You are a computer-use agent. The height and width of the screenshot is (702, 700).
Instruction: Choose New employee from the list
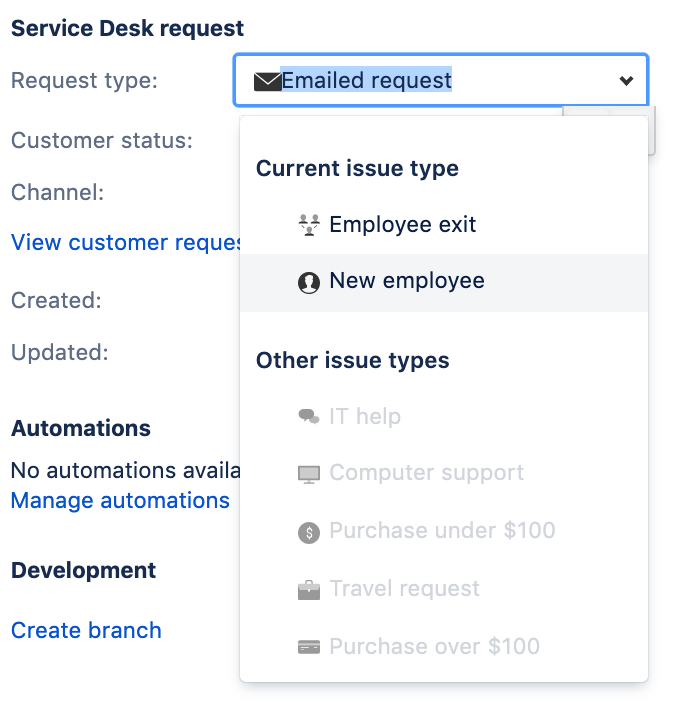[444, 282]
